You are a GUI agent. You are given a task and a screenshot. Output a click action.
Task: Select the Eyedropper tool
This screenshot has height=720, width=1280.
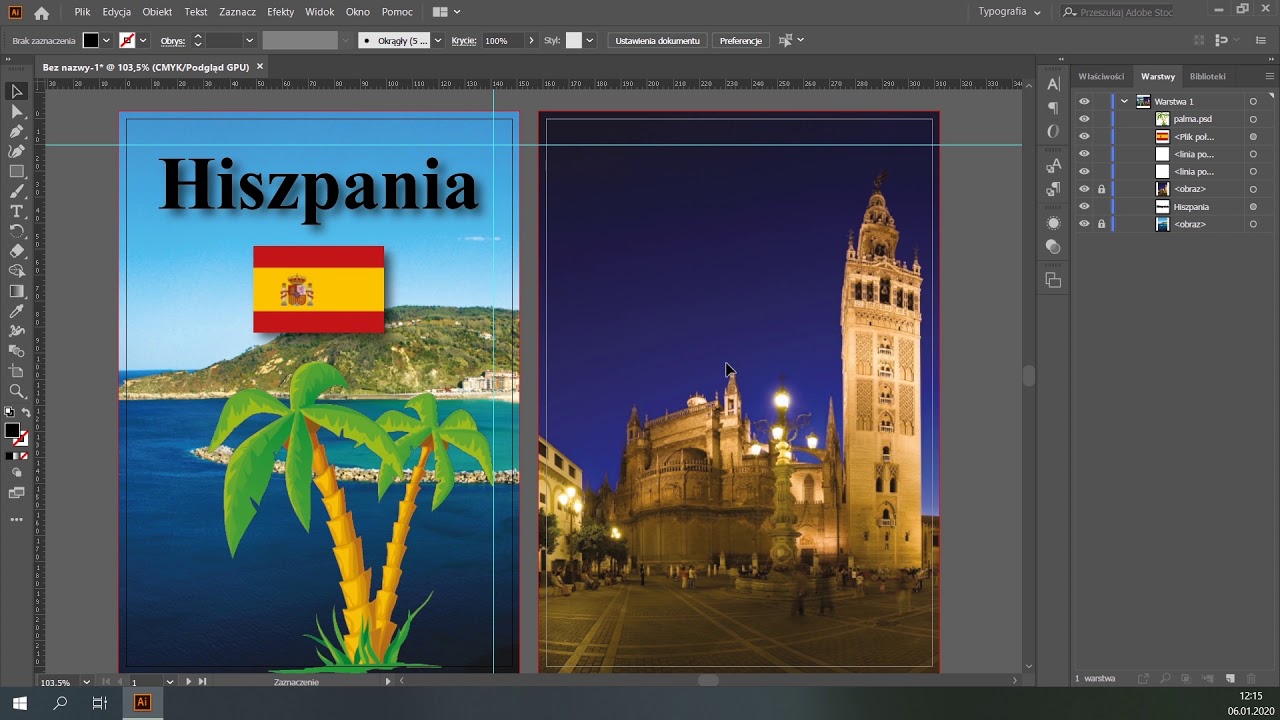[x=16, y=311]
